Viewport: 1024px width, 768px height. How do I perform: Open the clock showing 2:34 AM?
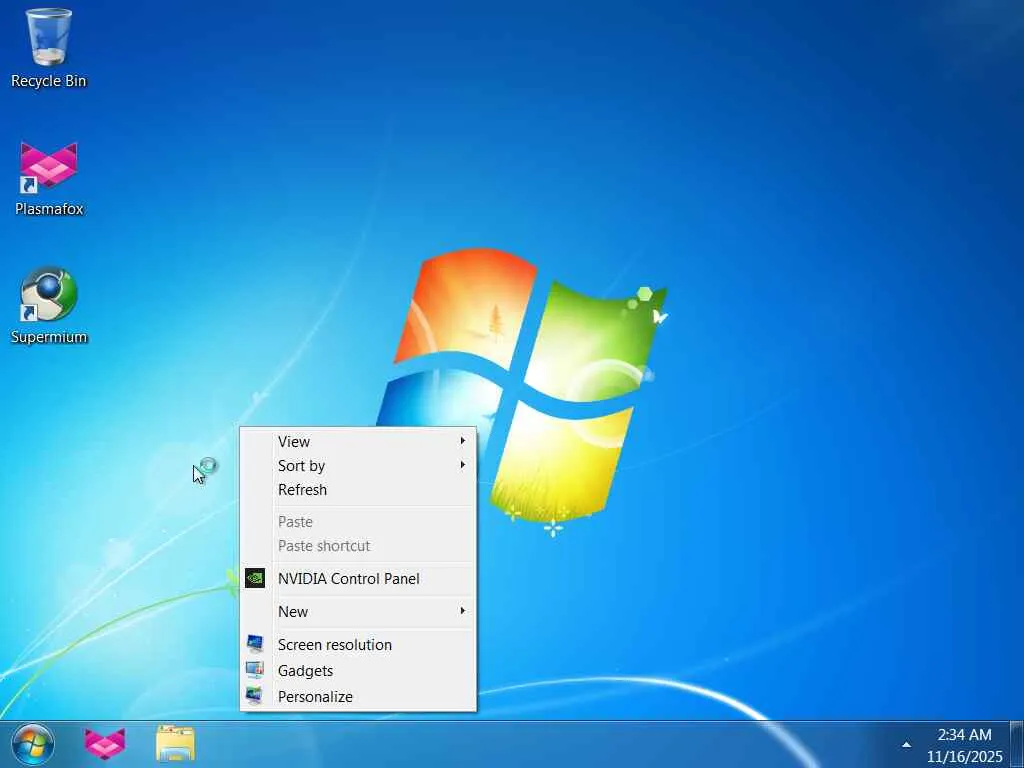(965, 735)
